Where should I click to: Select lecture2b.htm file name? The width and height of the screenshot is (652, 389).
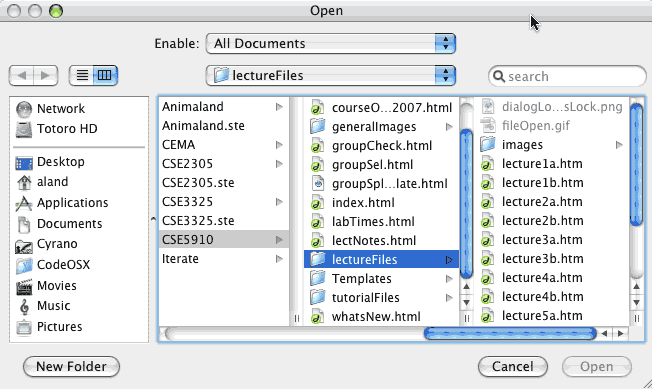click(x=543, y=221)
